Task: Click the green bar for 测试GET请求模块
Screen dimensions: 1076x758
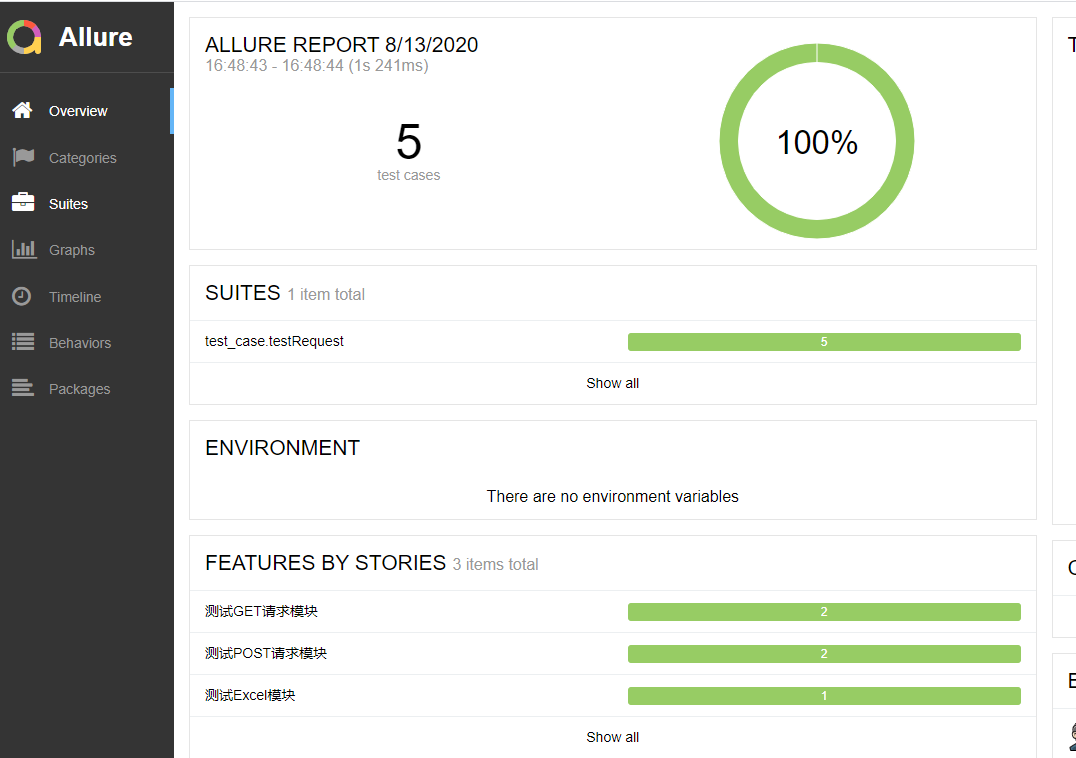Action: [823, 612]
